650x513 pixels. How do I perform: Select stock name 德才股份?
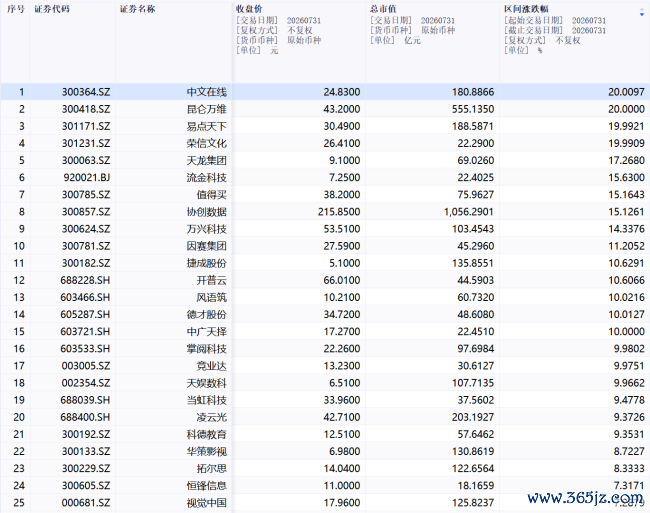coord(206,315)
